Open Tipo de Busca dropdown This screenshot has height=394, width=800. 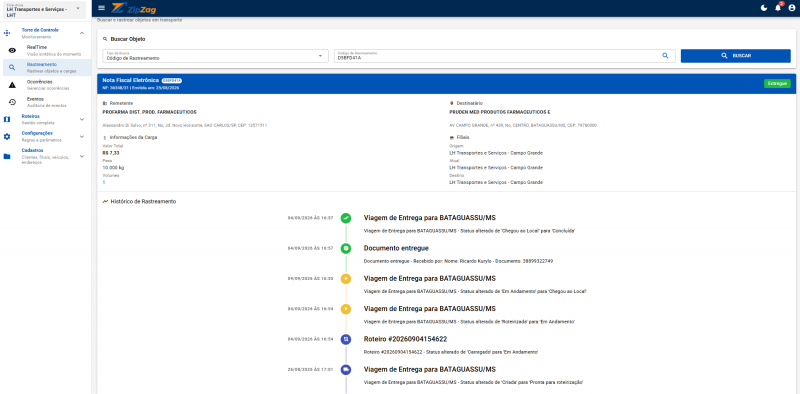point(215,56)
